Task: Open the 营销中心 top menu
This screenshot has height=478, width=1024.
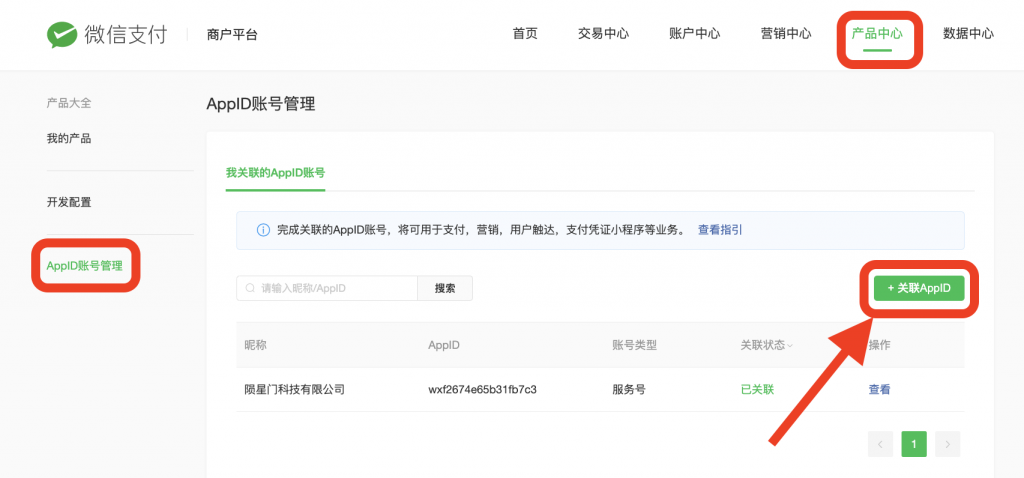Action: pos(786,34)
